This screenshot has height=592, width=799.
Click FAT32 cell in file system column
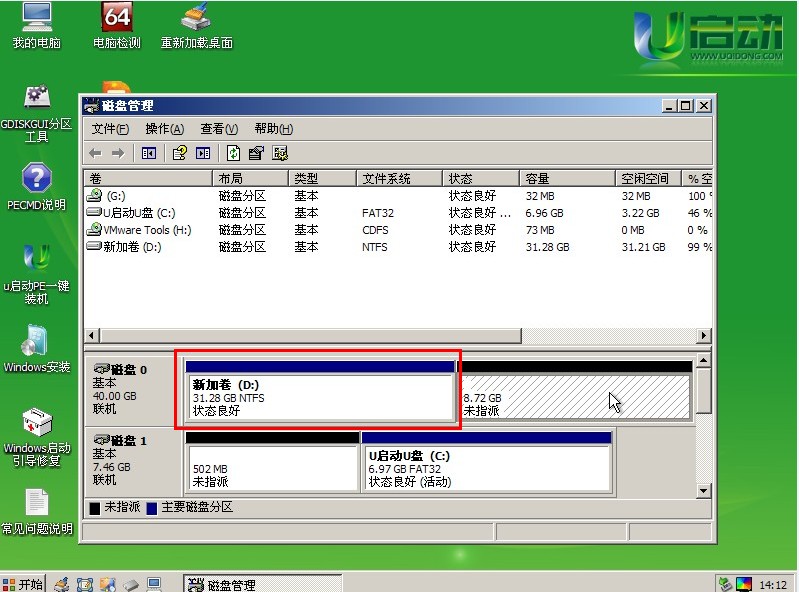378,213
